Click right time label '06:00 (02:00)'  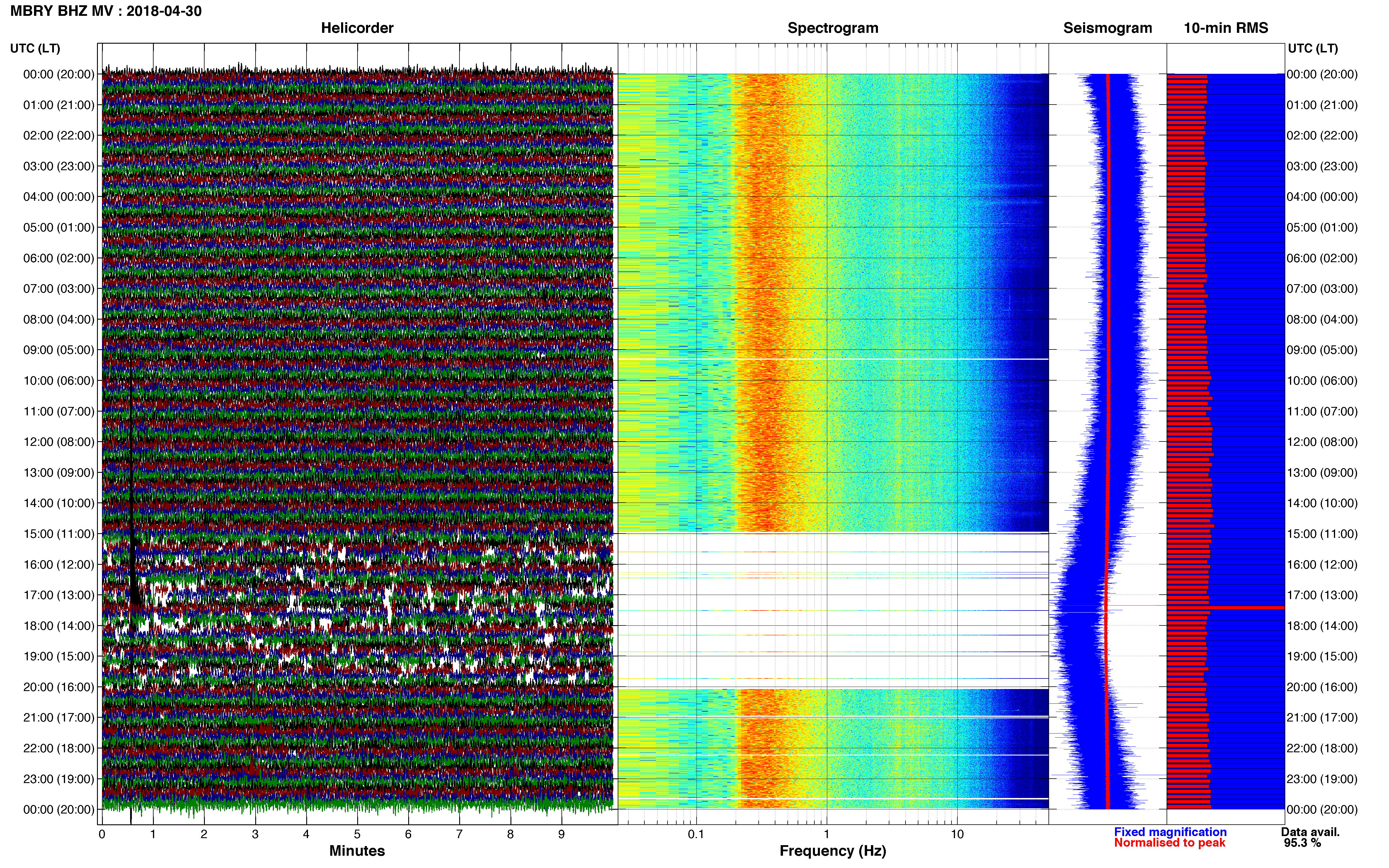1322,258
